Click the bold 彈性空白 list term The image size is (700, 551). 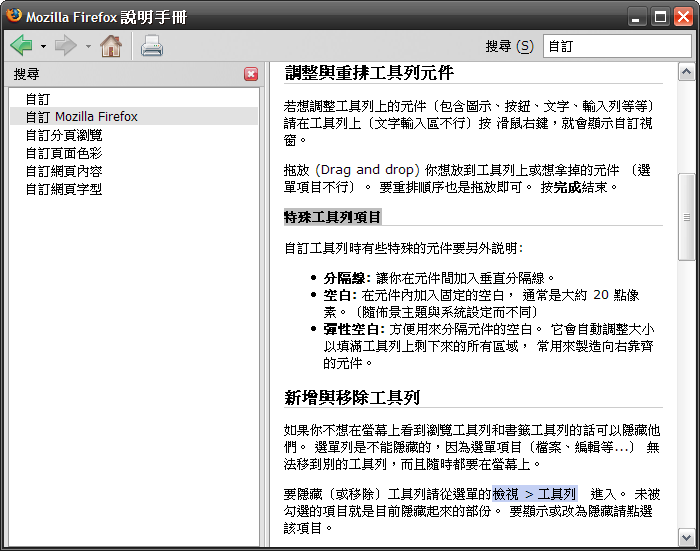point(354,330)
